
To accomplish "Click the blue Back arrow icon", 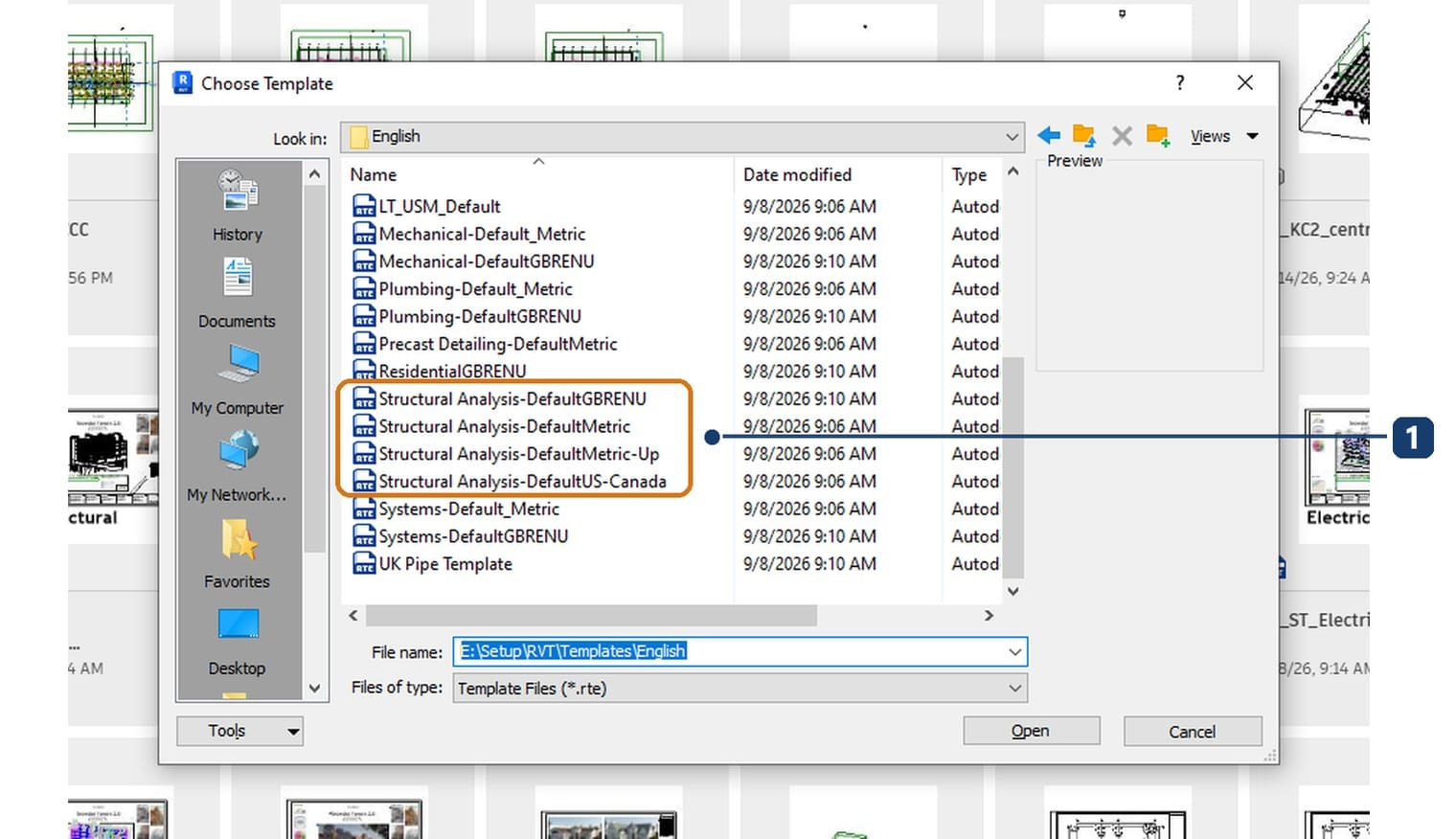I will click(1049, 136).
